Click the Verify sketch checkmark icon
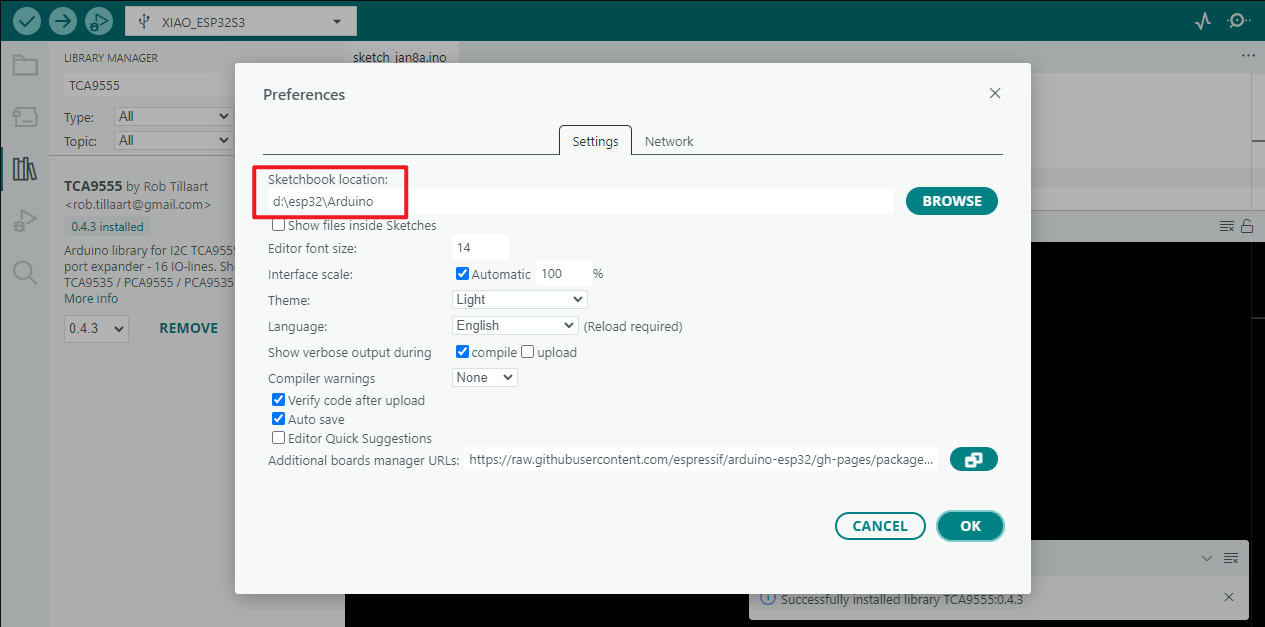This screenshot has height=627, width=1265. 27,20
